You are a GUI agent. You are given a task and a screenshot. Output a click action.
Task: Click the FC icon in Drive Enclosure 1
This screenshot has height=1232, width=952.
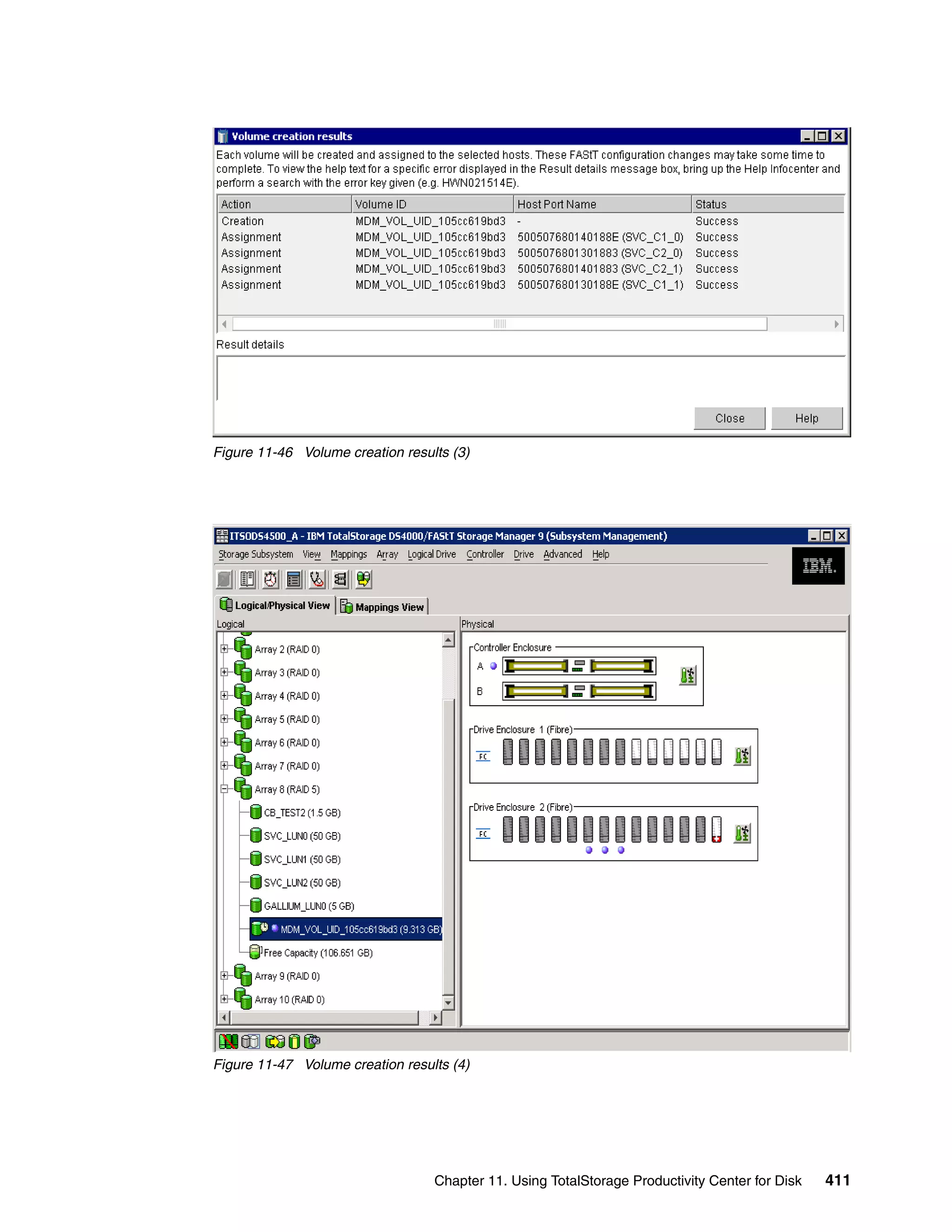pos(483,756)
